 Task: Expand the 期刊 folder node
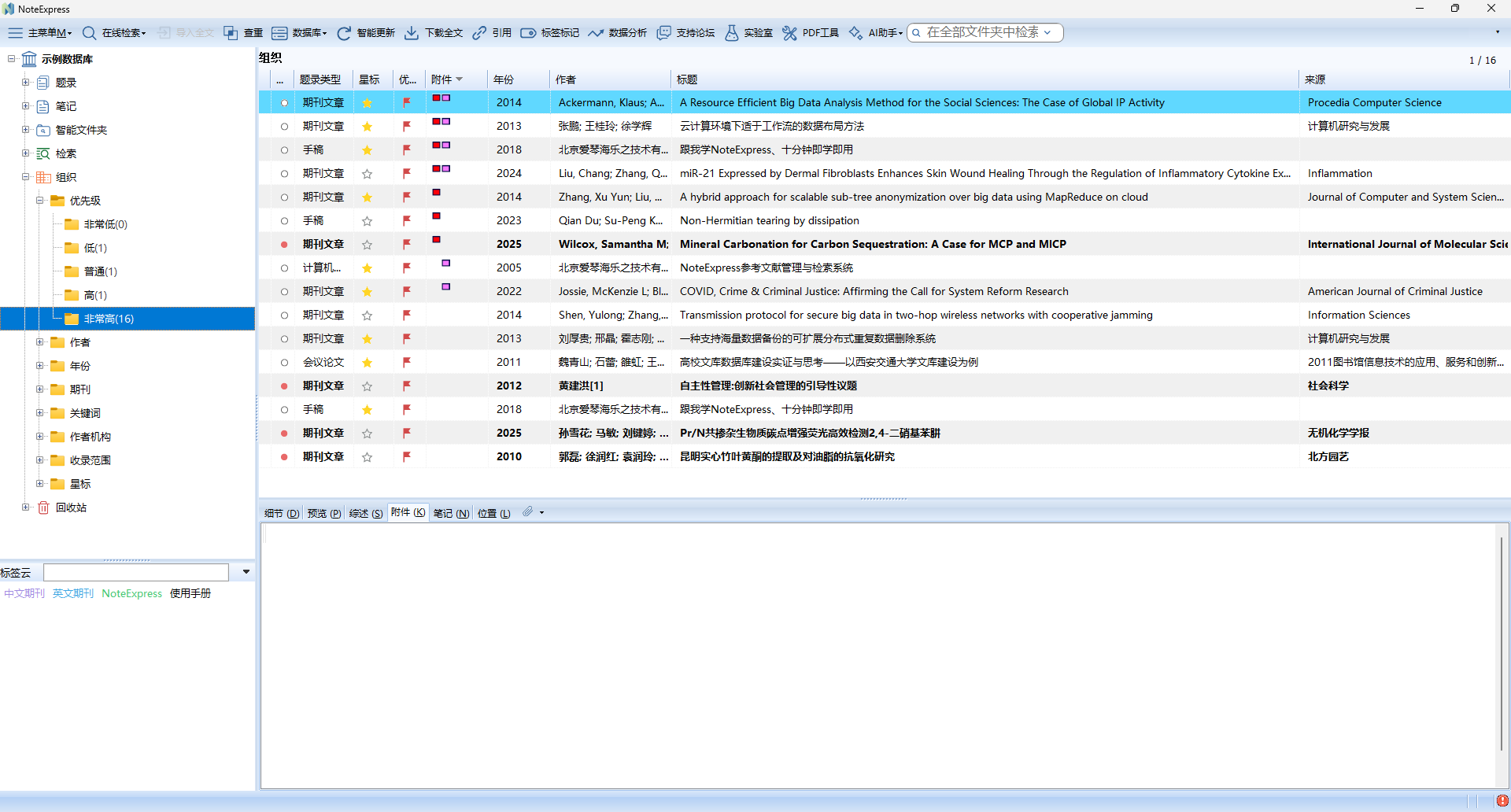coord(39,389)
